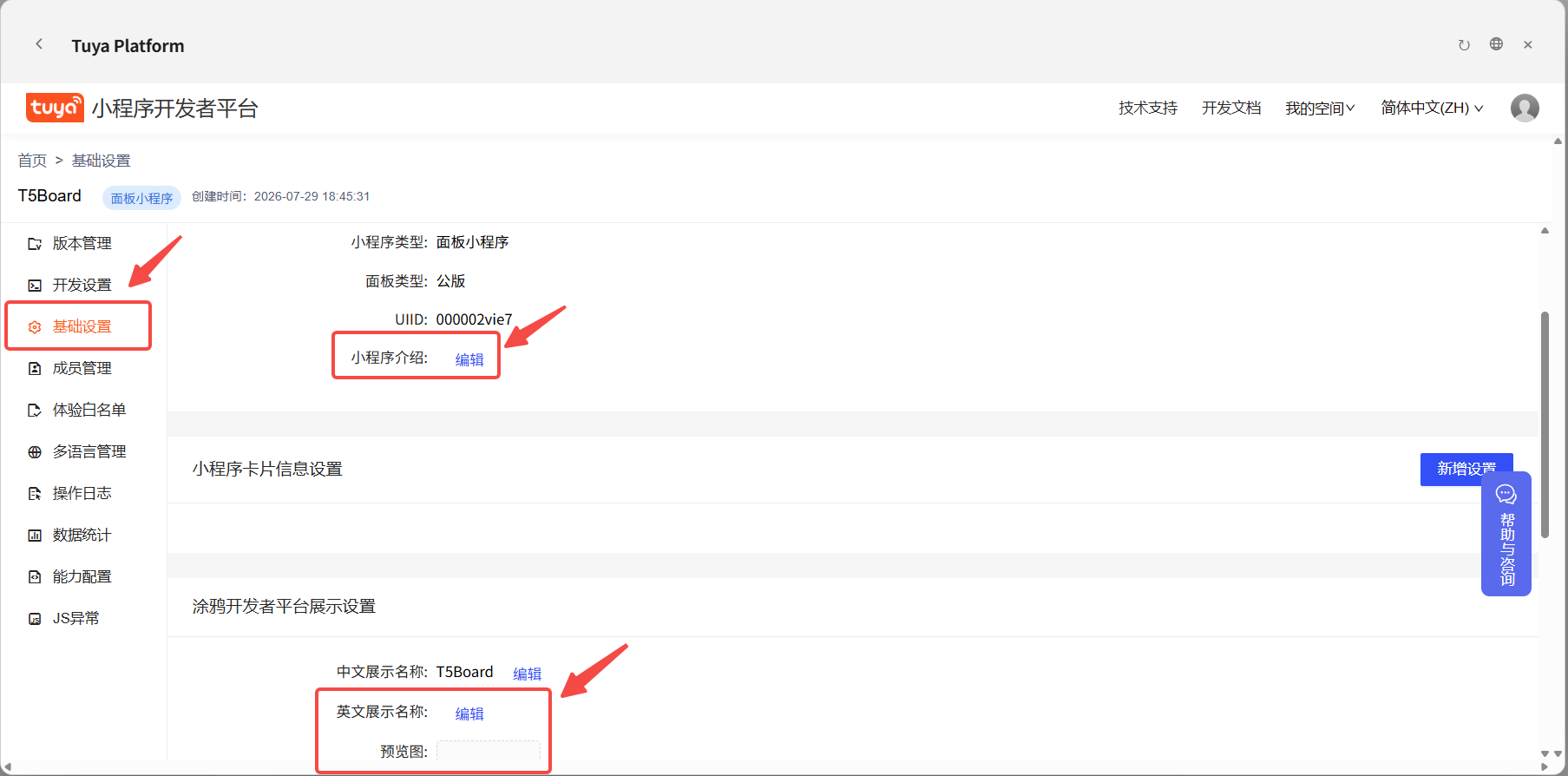Viewport: 1568px width, 776px height.
Task: Expand the 我的空间 dropdown
Action: click(1320, 109)
